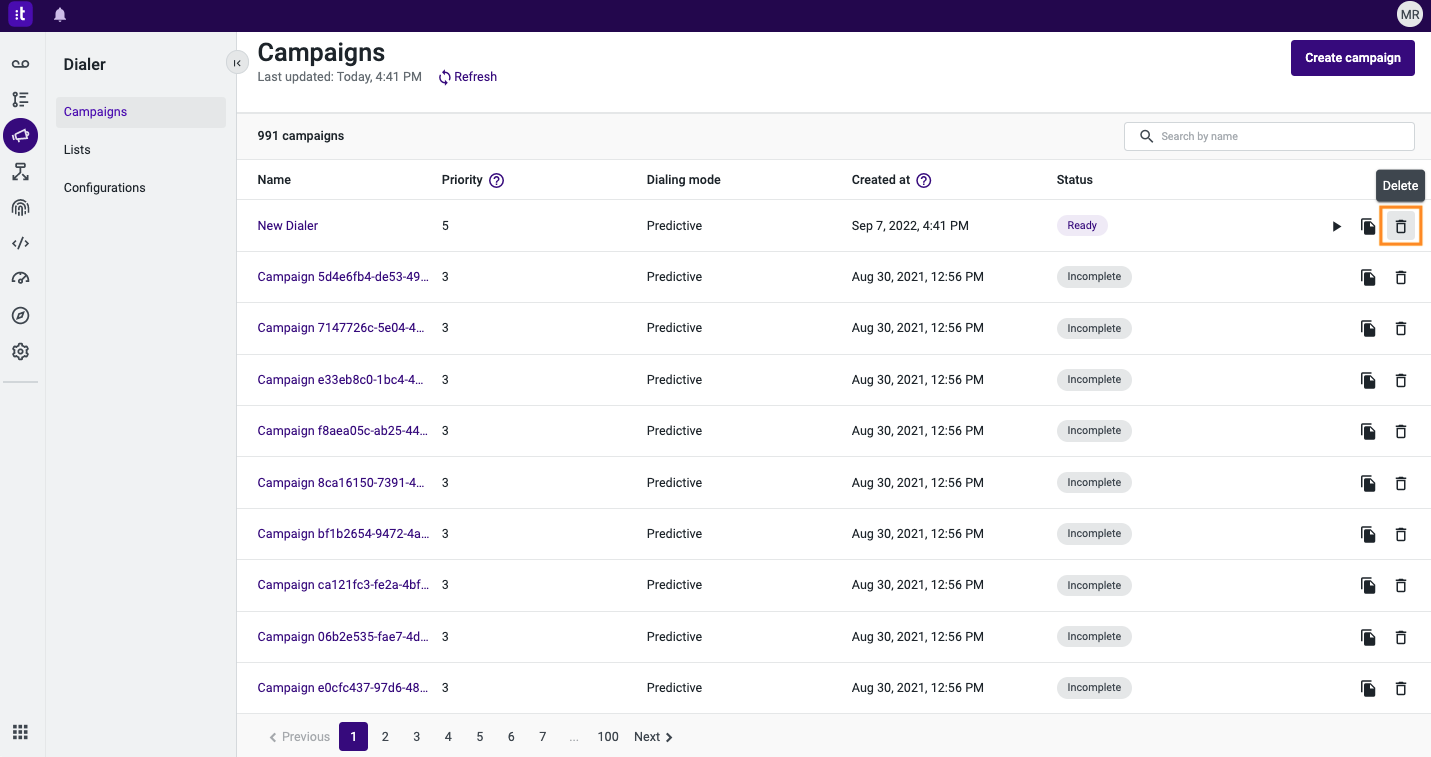Select the code snippet sidebar icon

click(x=21, y=243)
